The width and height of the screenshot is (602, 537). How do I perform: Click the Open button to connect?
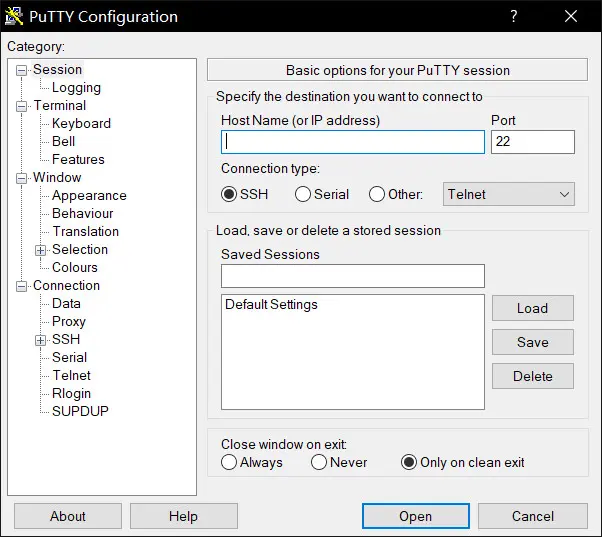click(x=415, y=516)
